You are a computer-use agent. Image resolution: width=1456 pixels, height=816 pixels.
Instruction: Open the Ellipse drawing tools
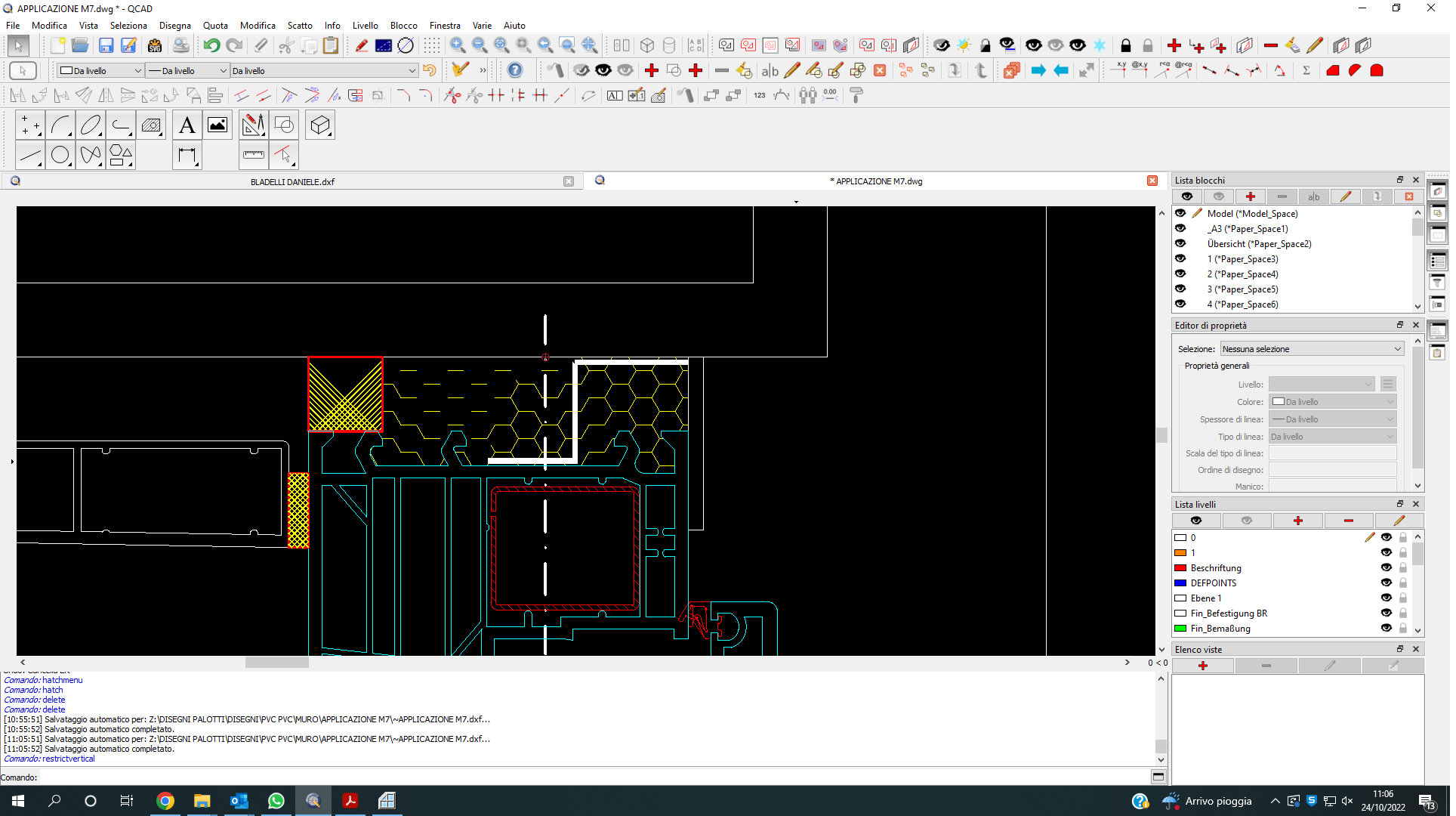(91, 125)
